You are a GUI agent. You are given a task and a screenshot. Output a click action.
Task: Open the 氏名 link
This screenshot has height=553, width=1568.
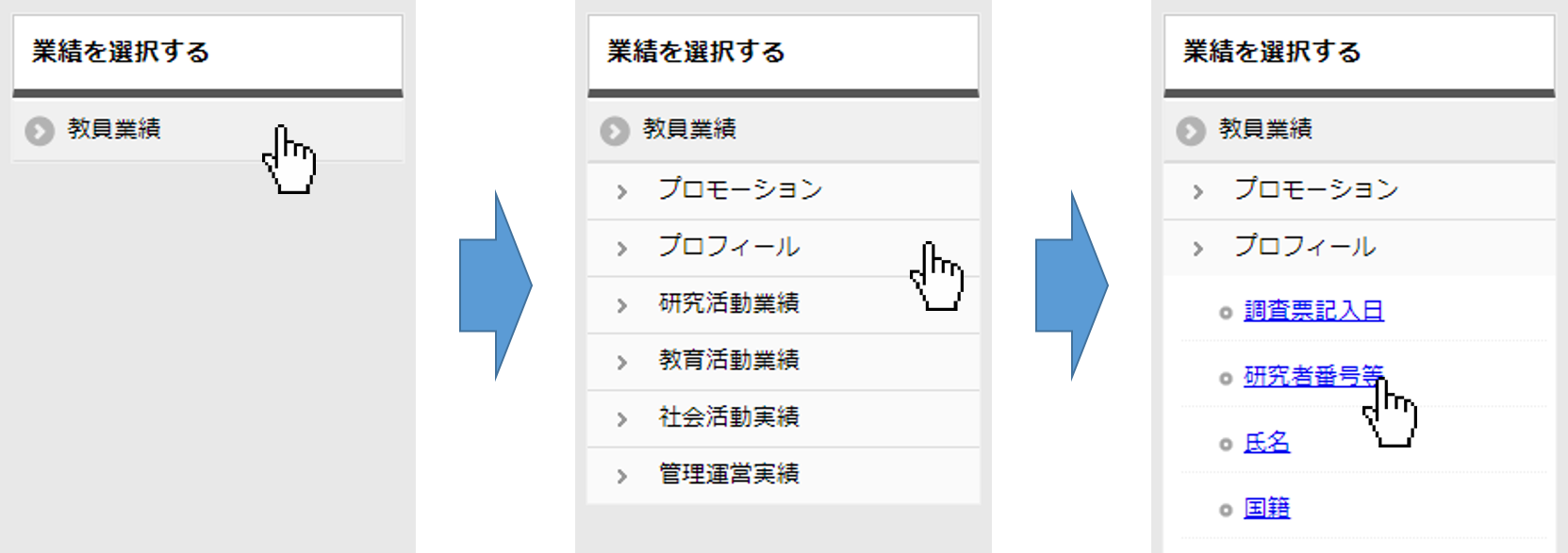(x=1266, y=443)
